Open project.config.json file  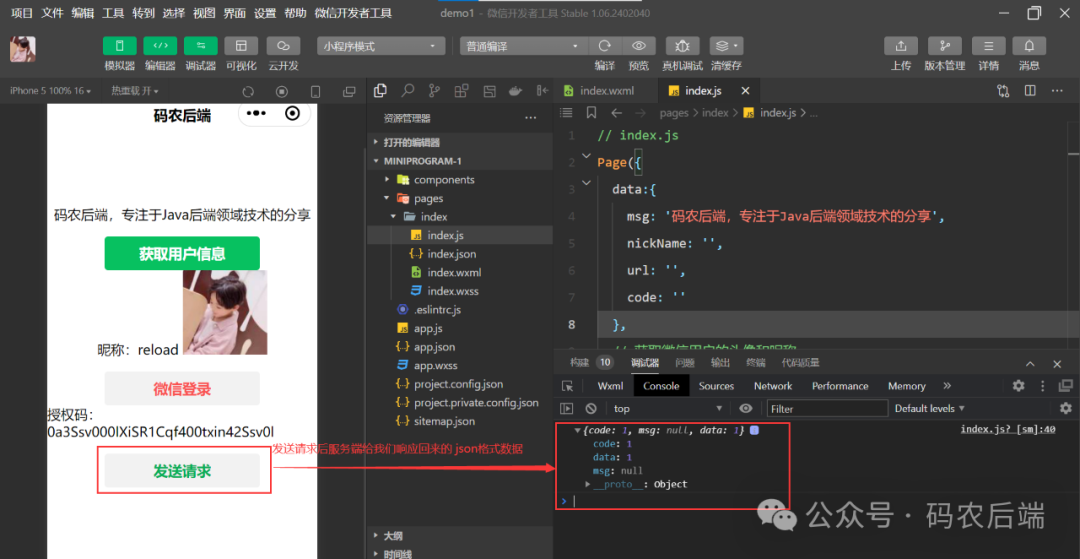click(460, 384)
